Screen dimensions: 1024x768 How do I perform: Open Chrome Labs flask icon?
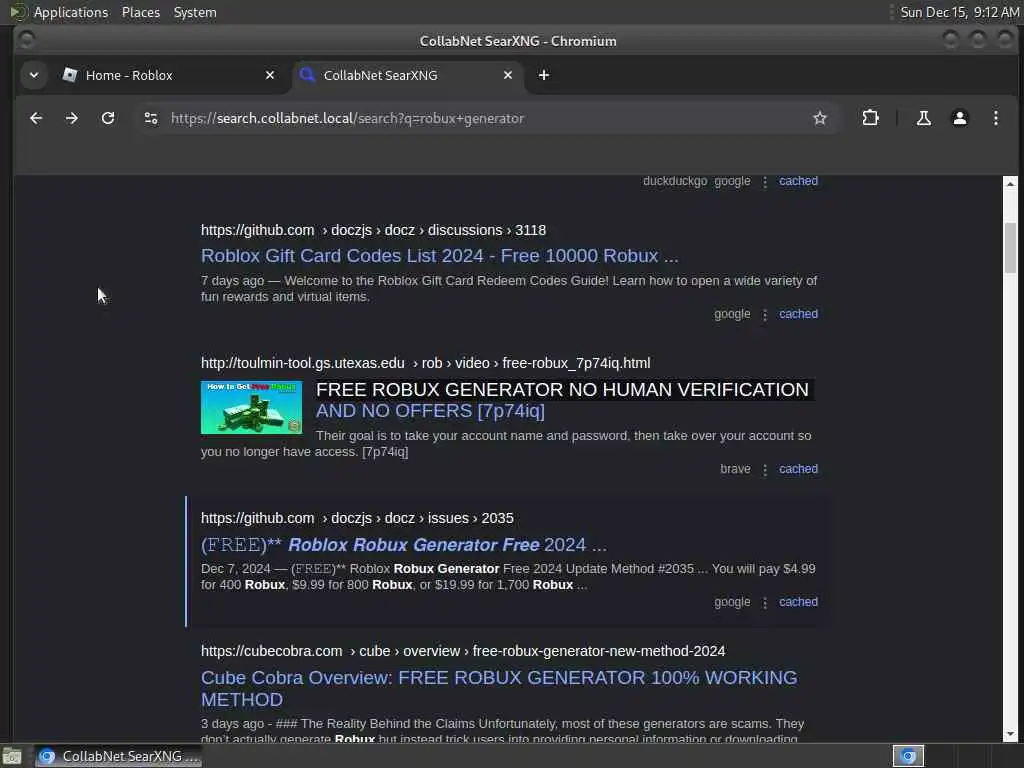(x=923, y=118)
